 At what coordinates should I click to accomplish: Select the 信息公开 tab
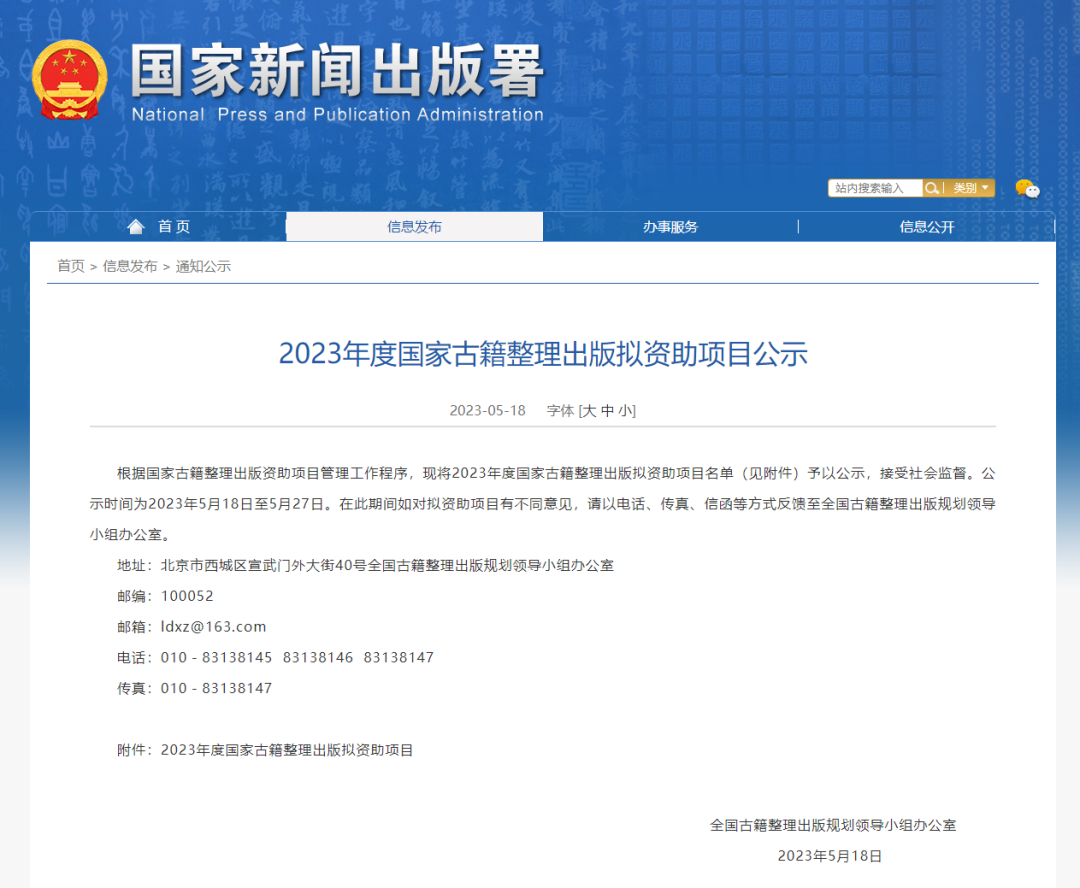point(927,226)
